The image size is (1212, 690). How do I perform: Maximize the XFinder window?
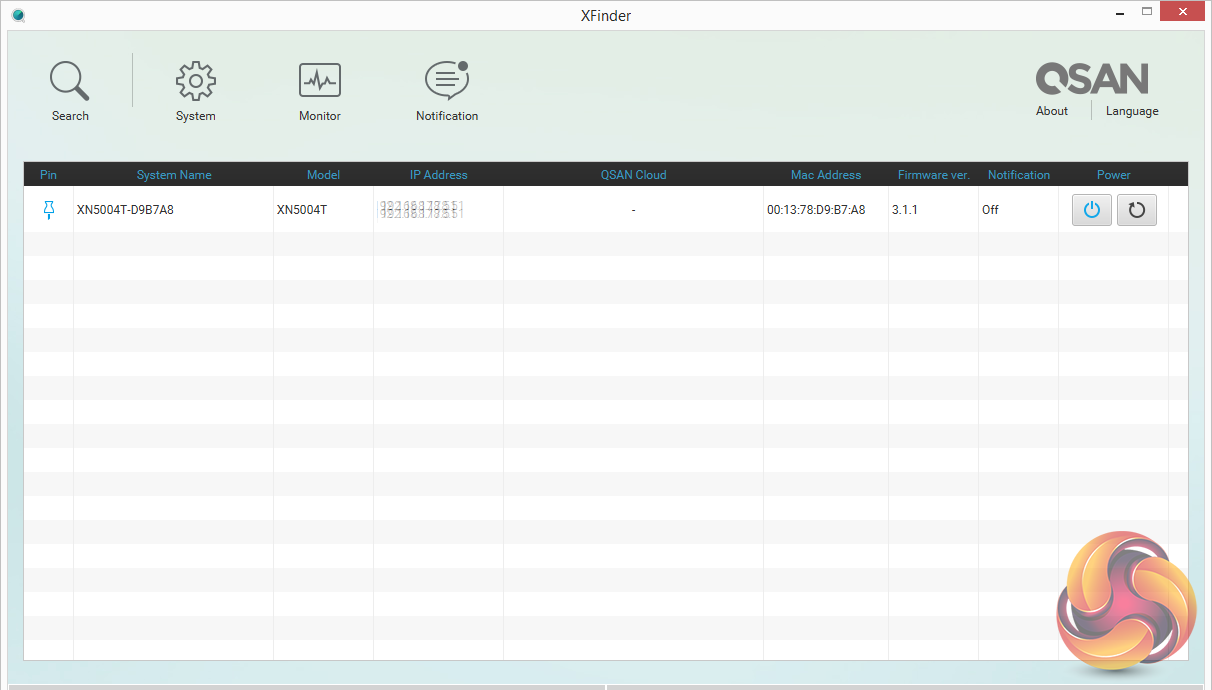click(1146, 13)
